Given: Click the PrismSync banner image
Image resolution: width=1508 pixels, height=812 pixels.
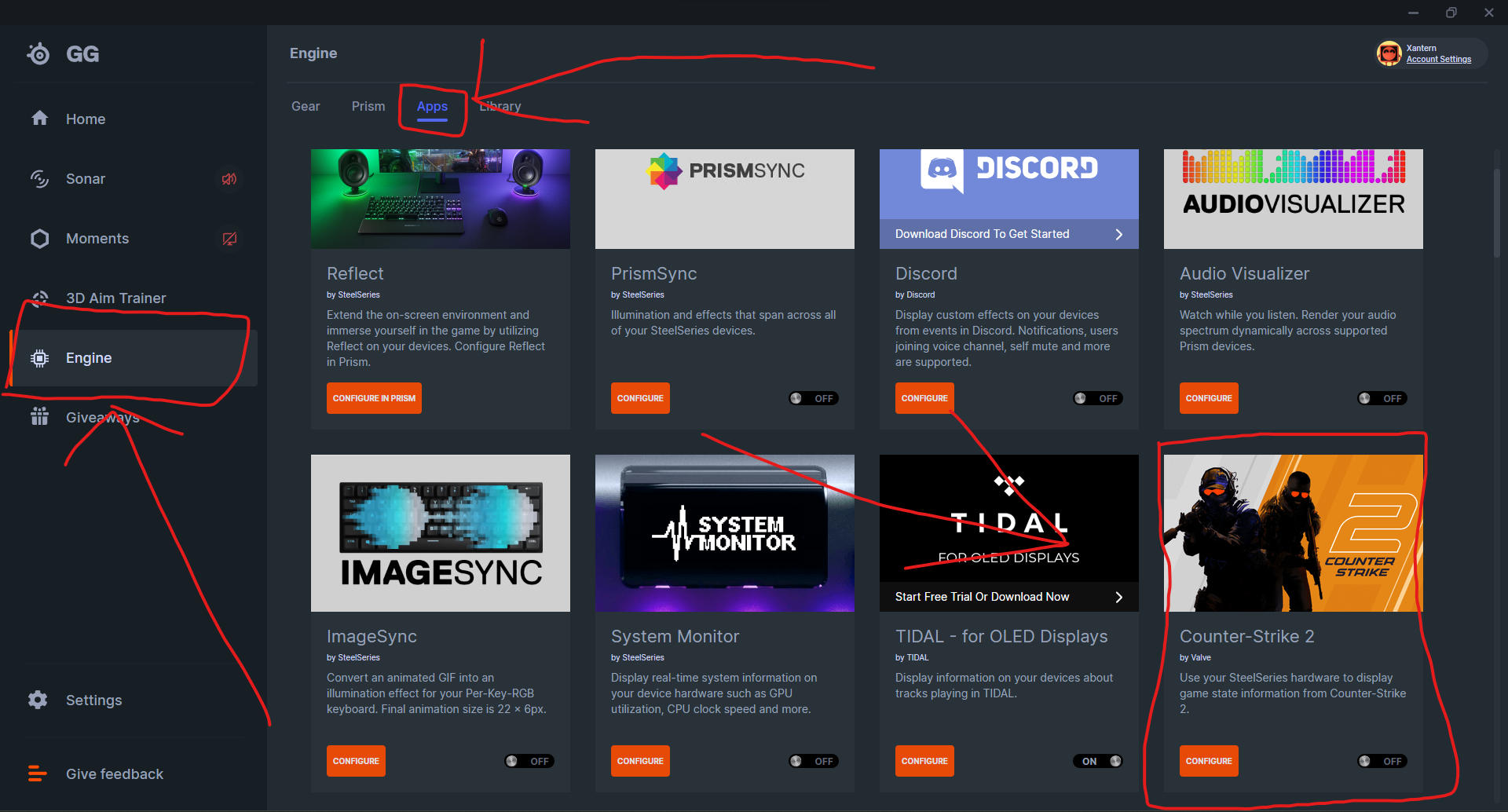Looking at the screenshot, I should [725, 199].
